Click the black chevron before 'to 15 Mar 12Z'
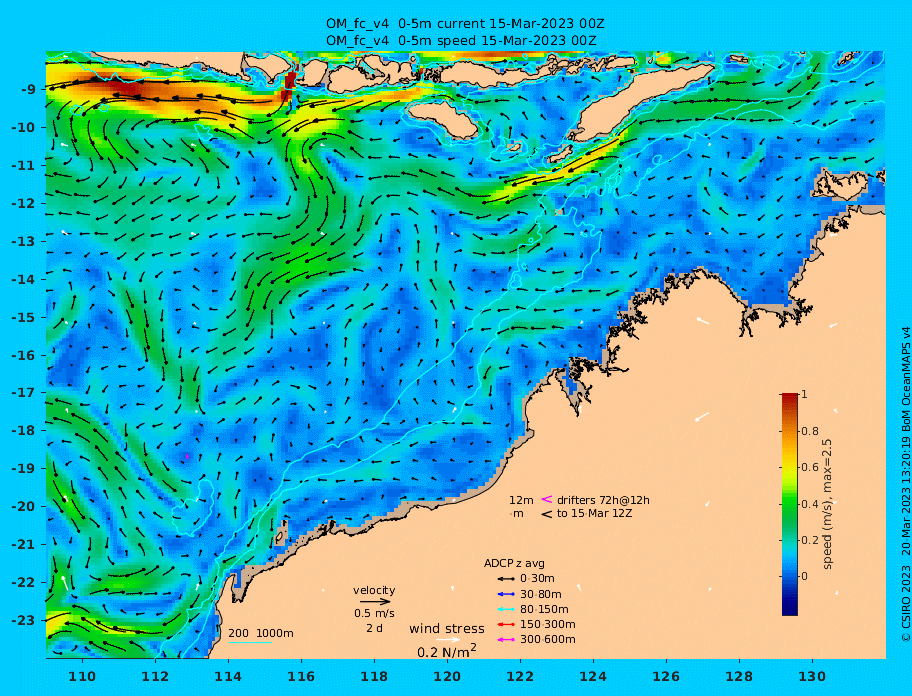Viewport: 912px width, 696px height. point(547,514)
